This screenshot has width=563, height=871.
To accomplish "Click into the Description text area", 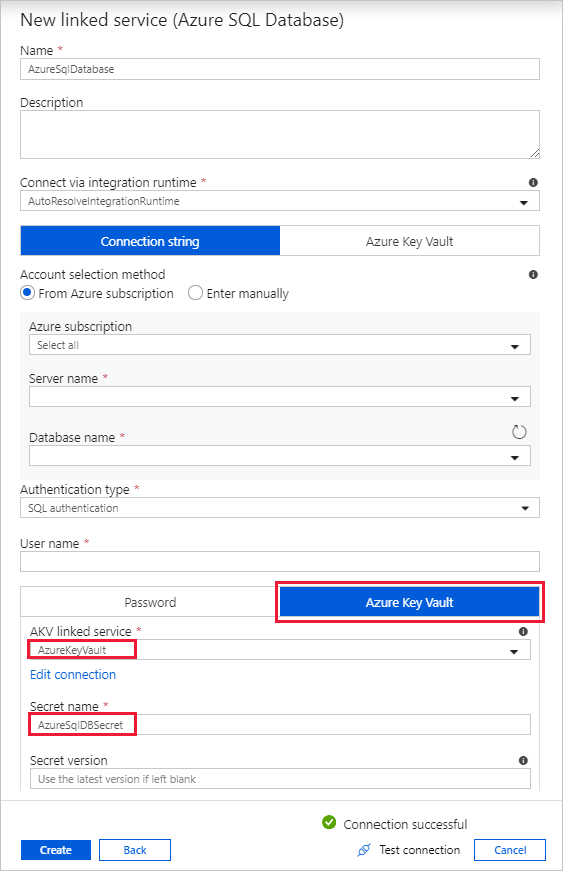I will click(280, 134).
